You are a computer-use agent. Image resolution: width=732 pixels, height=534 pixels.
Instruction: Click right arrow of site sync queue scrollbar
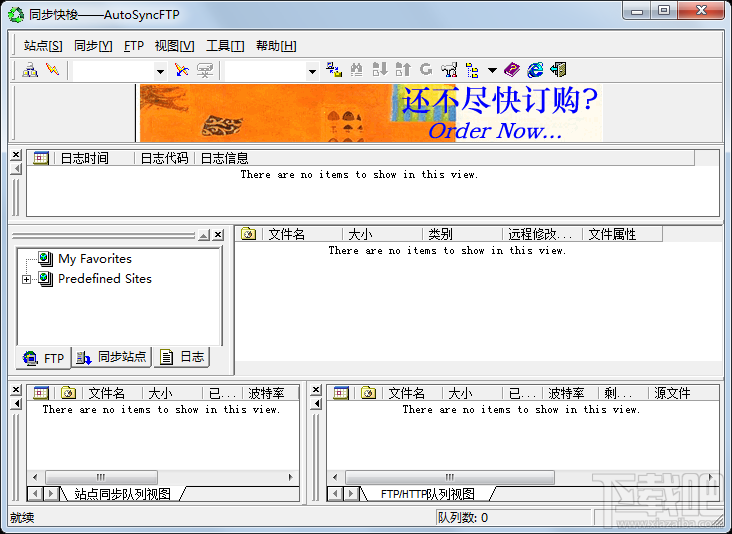[x=290, y=477]
